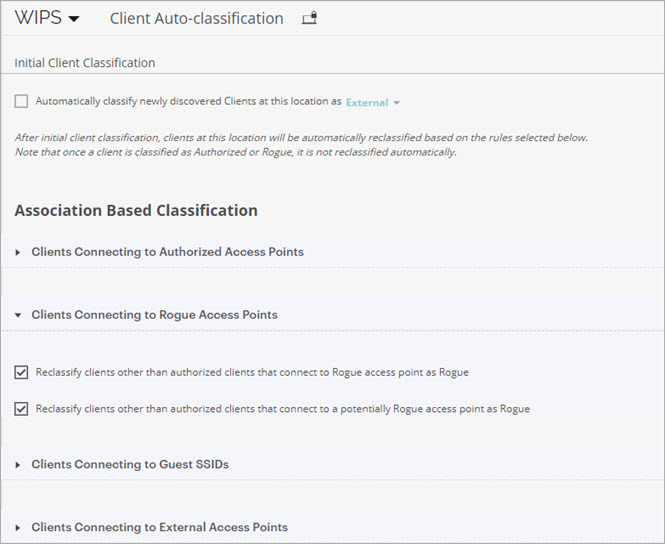This screenshot has height=544, width=665.
Task: Expand Clients Connecting to External Access Points
Action: point(18,527)
